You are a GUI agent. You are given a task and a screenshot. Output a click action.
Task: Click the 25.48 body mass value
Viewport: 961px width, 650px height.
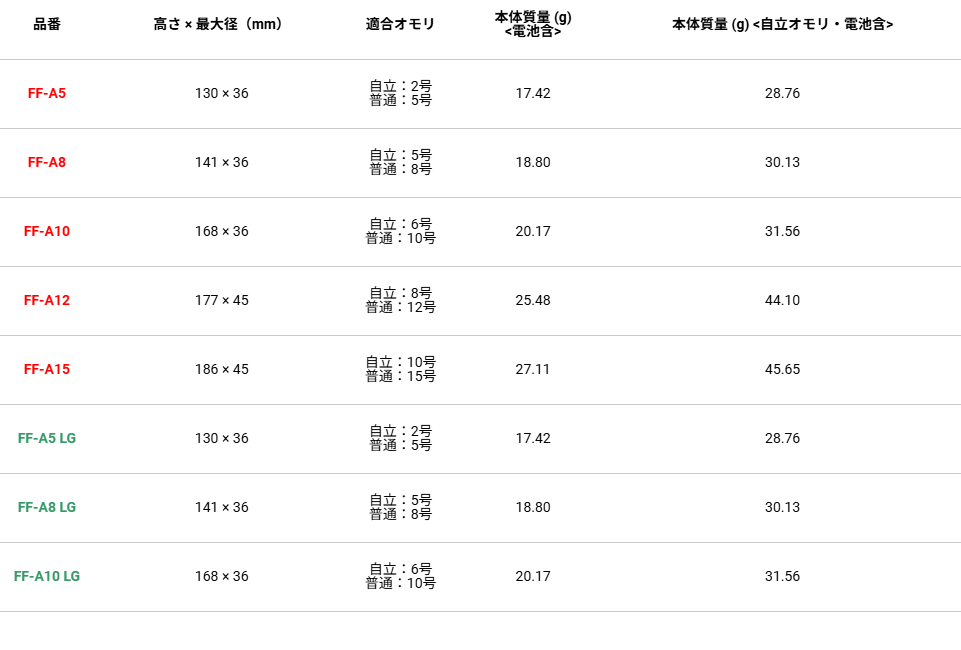(533, 300)
